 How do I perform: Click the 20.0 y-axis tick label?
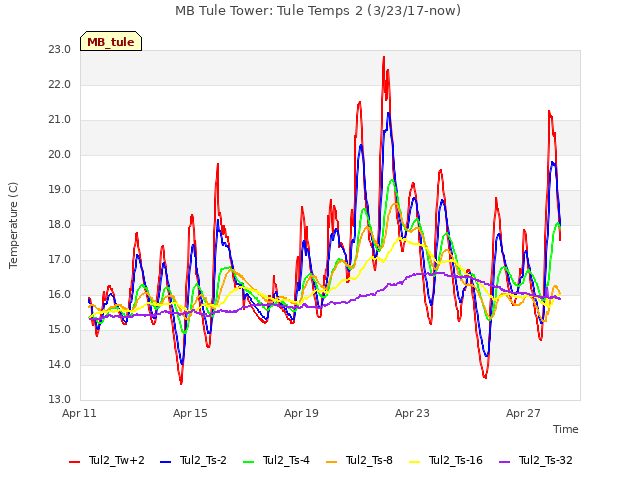60,155
